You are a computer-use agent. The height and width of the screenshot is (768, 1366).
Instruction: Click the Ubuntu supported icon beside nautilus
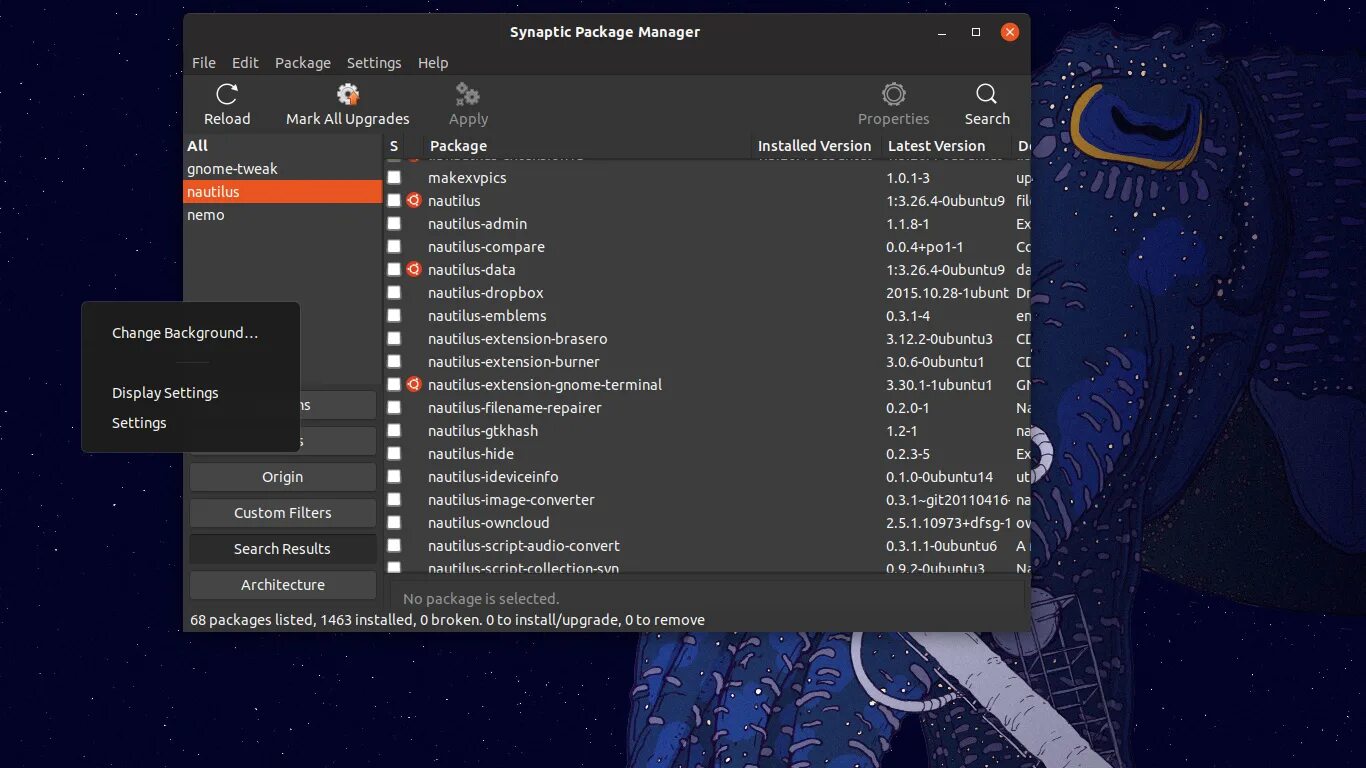414,201
